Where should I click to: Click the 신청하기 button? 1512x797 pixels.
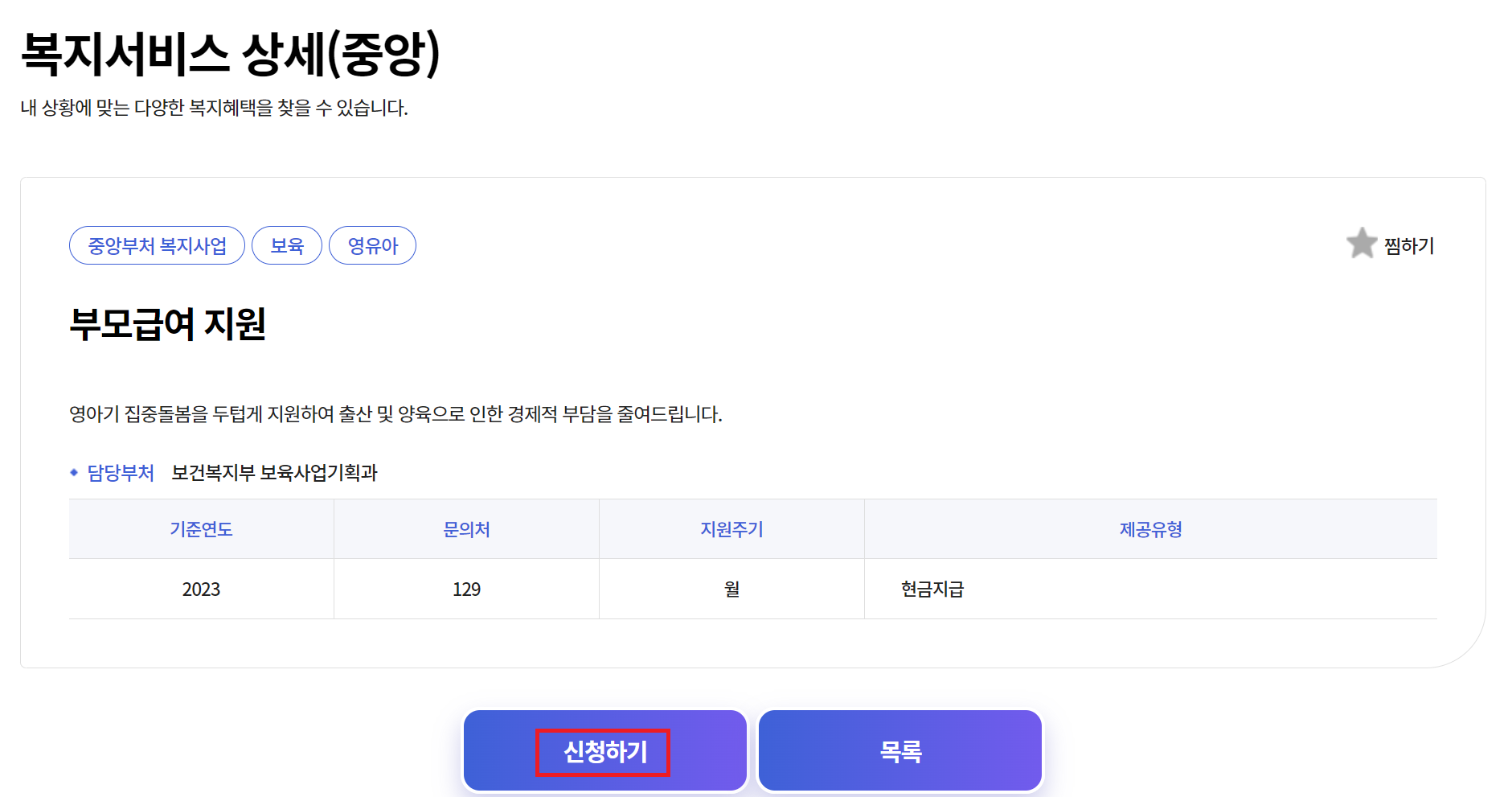tap(604, 750)
